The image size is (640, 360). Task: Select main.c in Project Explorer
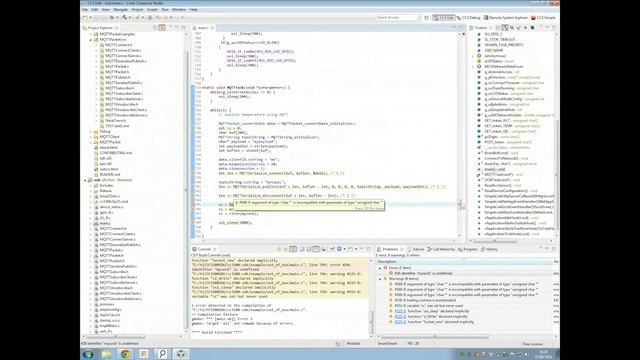pyautogui.click(x=105, y=223)
